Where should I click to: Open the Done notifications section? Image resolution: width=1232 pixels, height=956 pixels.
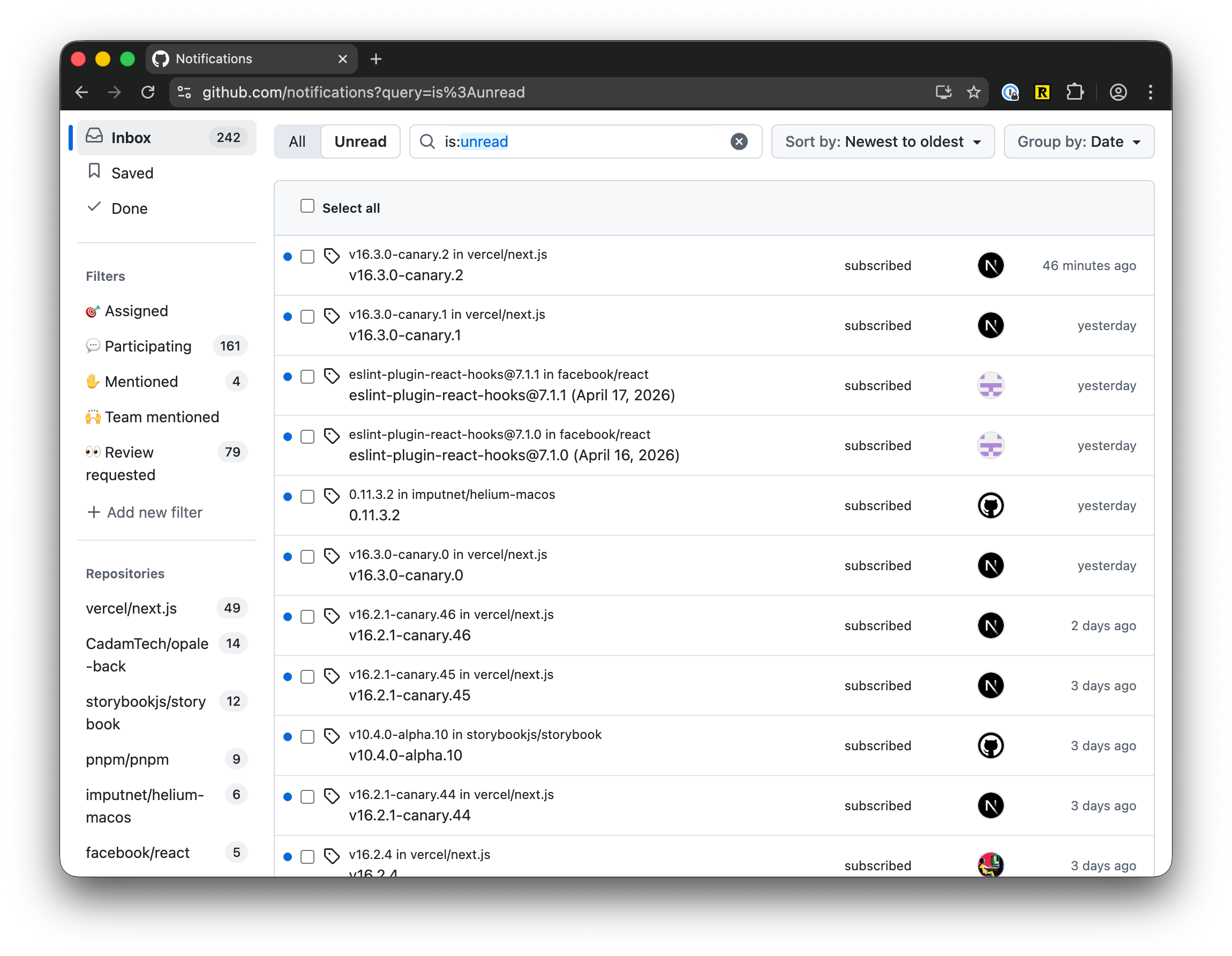(167, 208)
